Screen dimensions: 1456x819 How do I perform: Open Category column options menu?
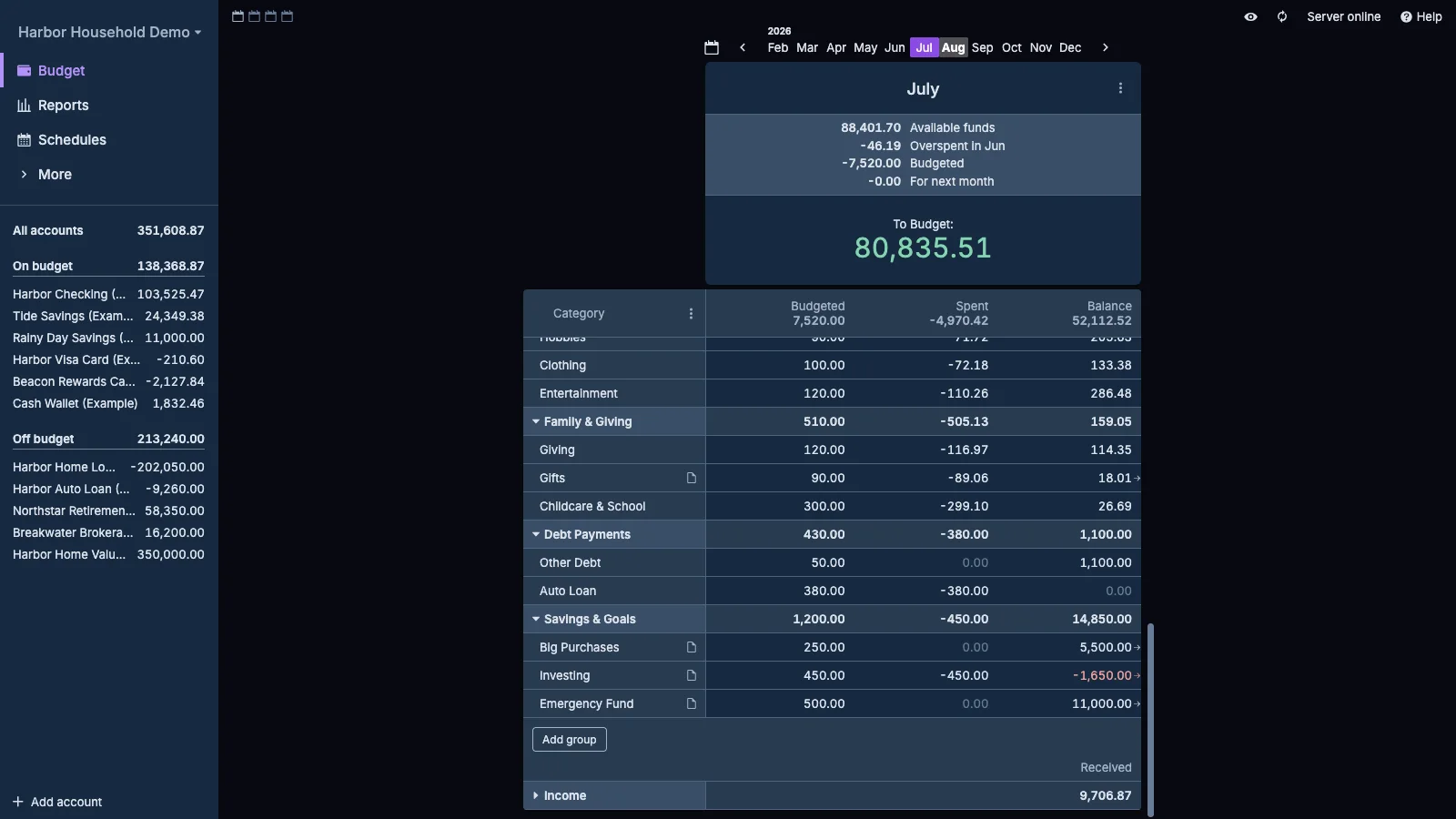[x=691, y=313]
